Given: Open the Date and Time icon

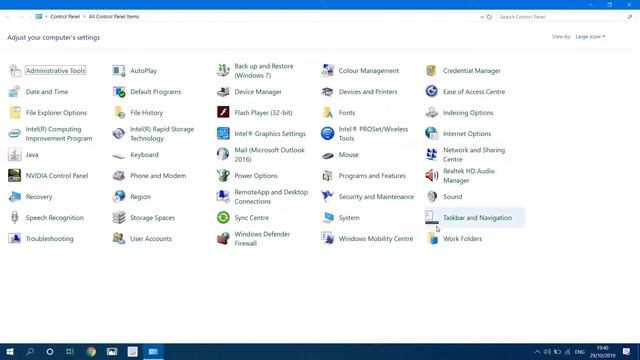Looking at the screenshot, I should coord(15,91).
